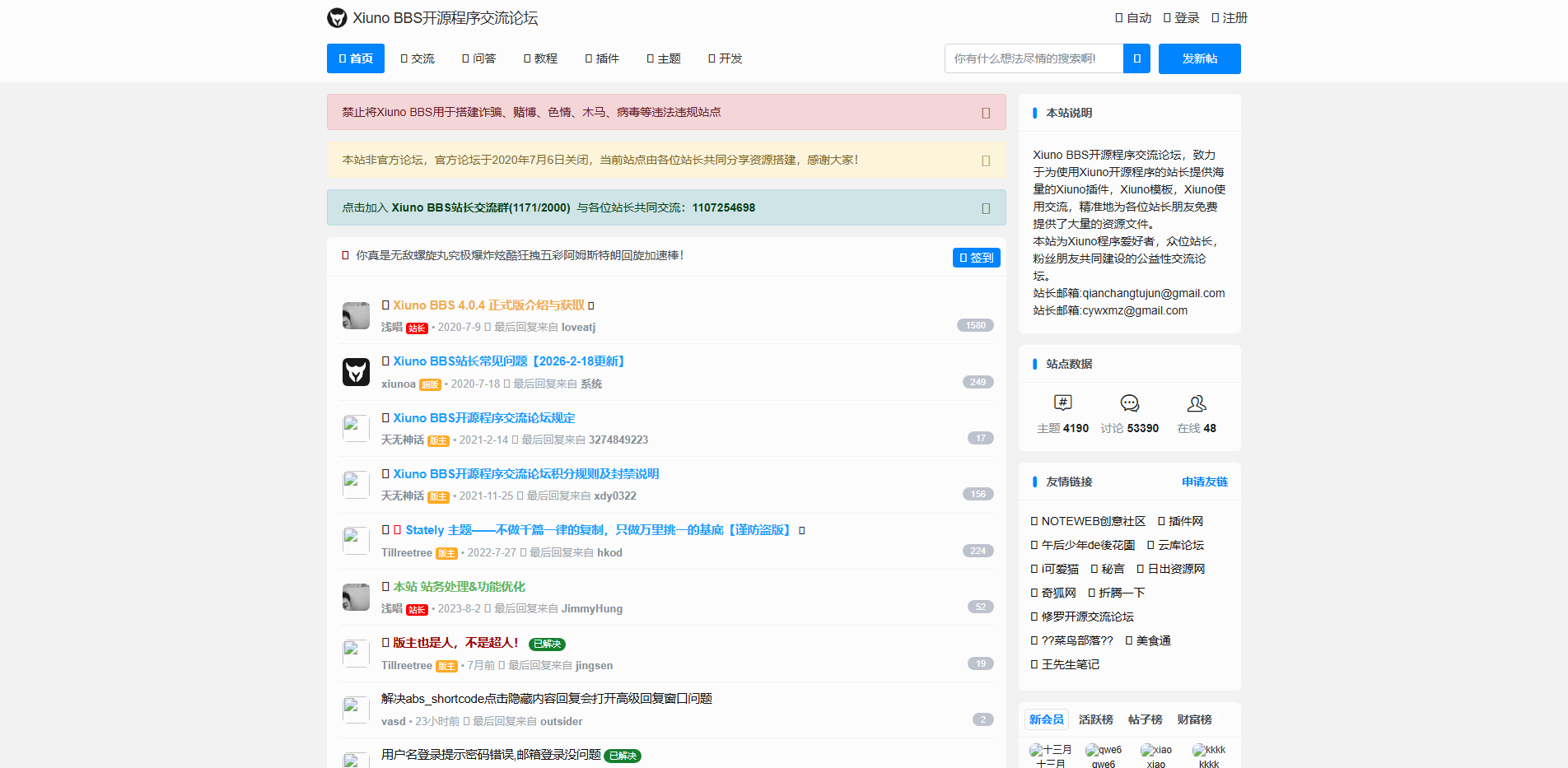Viewport: 1568px width, 768px height.
Task: Dismiss the yellow官方论坛关闭 notice
Action: click(985, 160)
